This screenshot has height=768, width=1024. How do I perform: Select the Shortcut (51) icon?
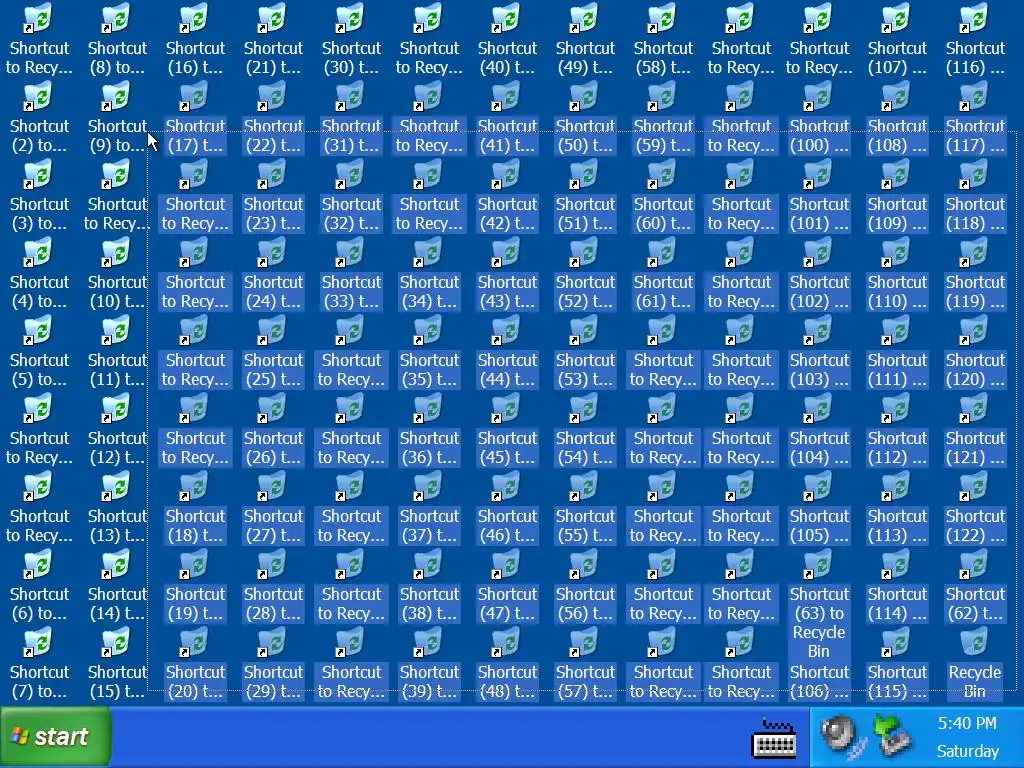click(585, 174)
